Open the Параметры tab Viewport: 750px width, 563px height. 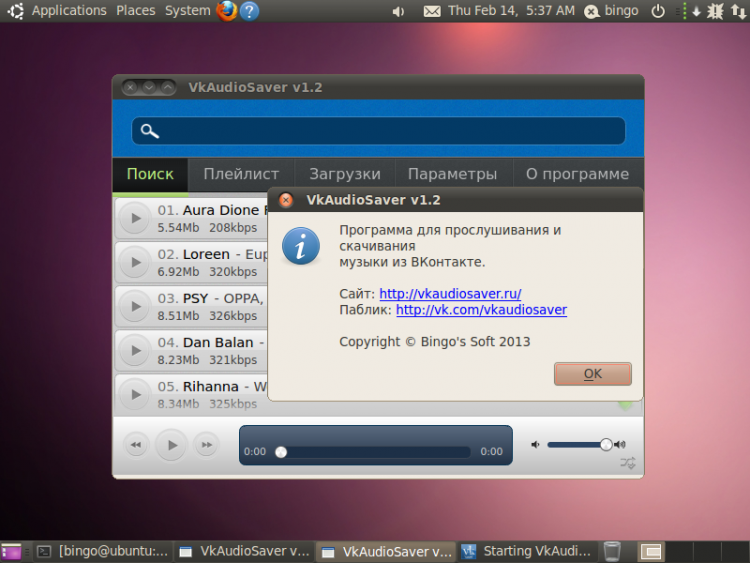(452, 174)
